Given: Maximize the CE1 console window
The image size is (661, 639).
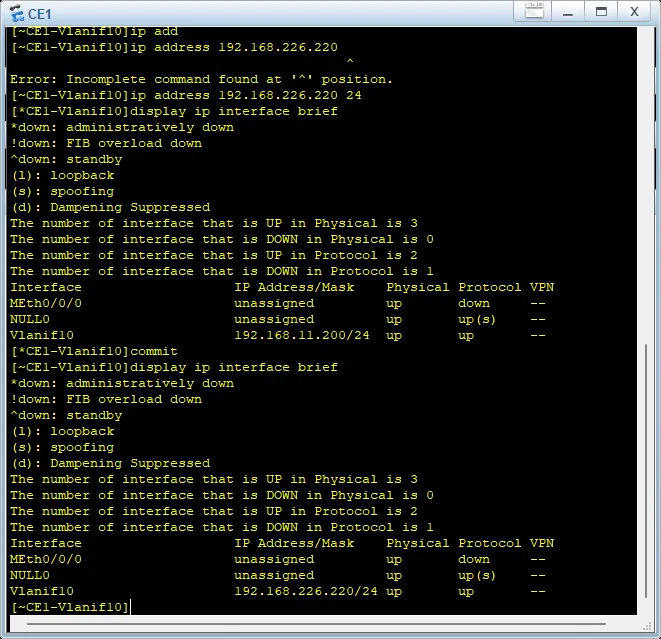Looking at the screenshot, I should [601, 12].
